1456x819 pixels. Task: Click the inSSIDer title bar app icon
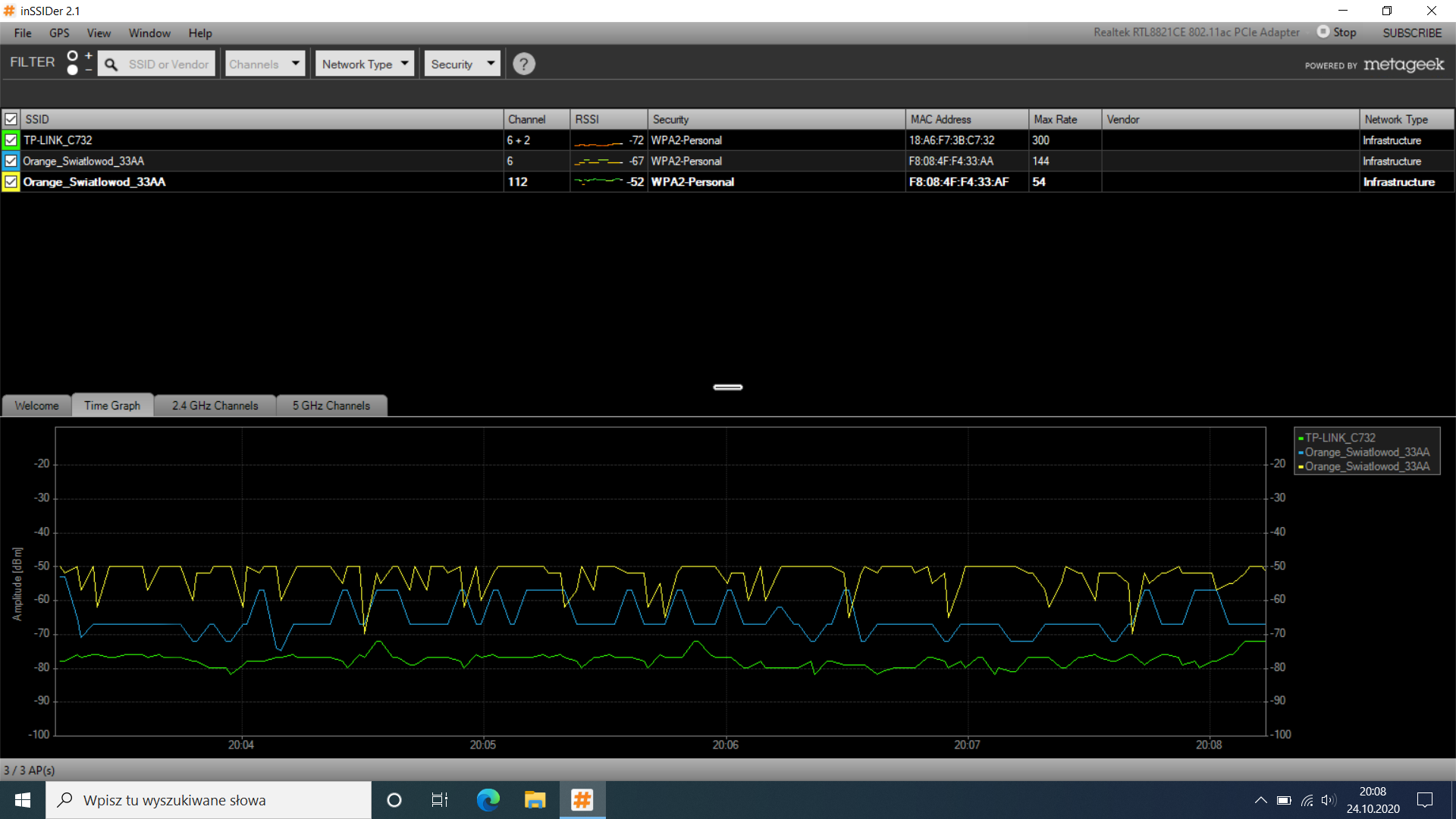[x=10, y=11]
